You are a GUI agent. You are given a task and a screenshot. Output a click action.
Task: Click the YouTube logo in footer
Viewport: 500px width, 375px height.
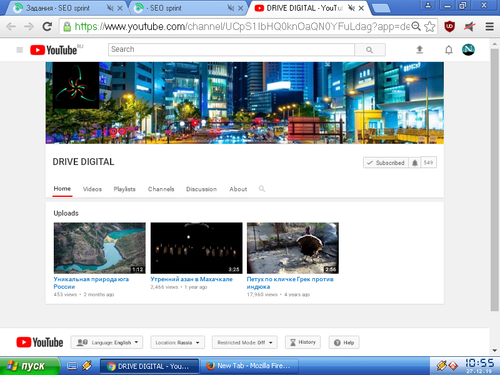click(x=40, y=342)
